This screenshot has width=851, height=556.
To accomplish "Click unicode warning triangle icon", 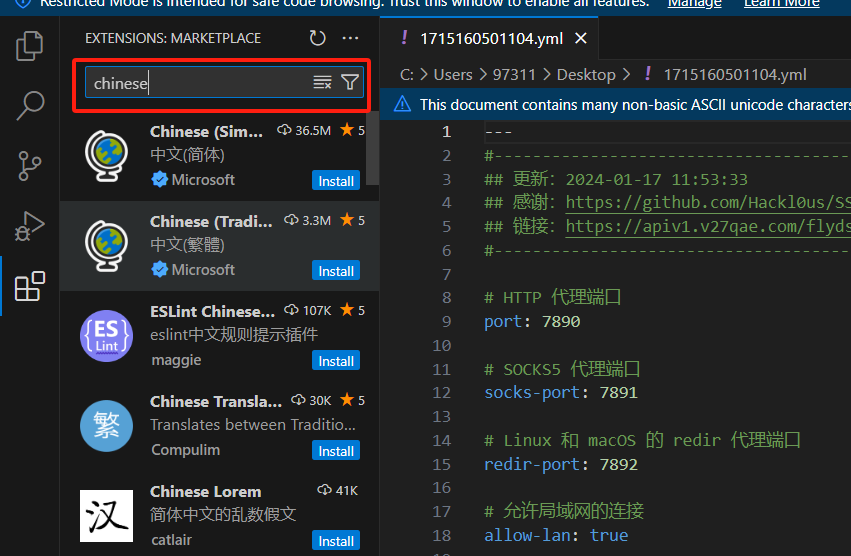I will click(402, 104).
